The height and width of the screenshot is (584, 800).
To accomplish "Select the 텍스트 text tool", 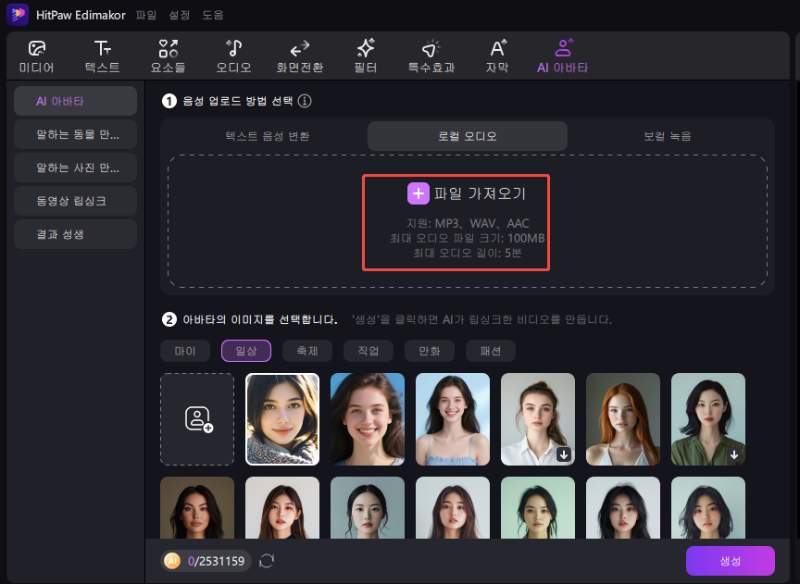I will tap(103, 55).
